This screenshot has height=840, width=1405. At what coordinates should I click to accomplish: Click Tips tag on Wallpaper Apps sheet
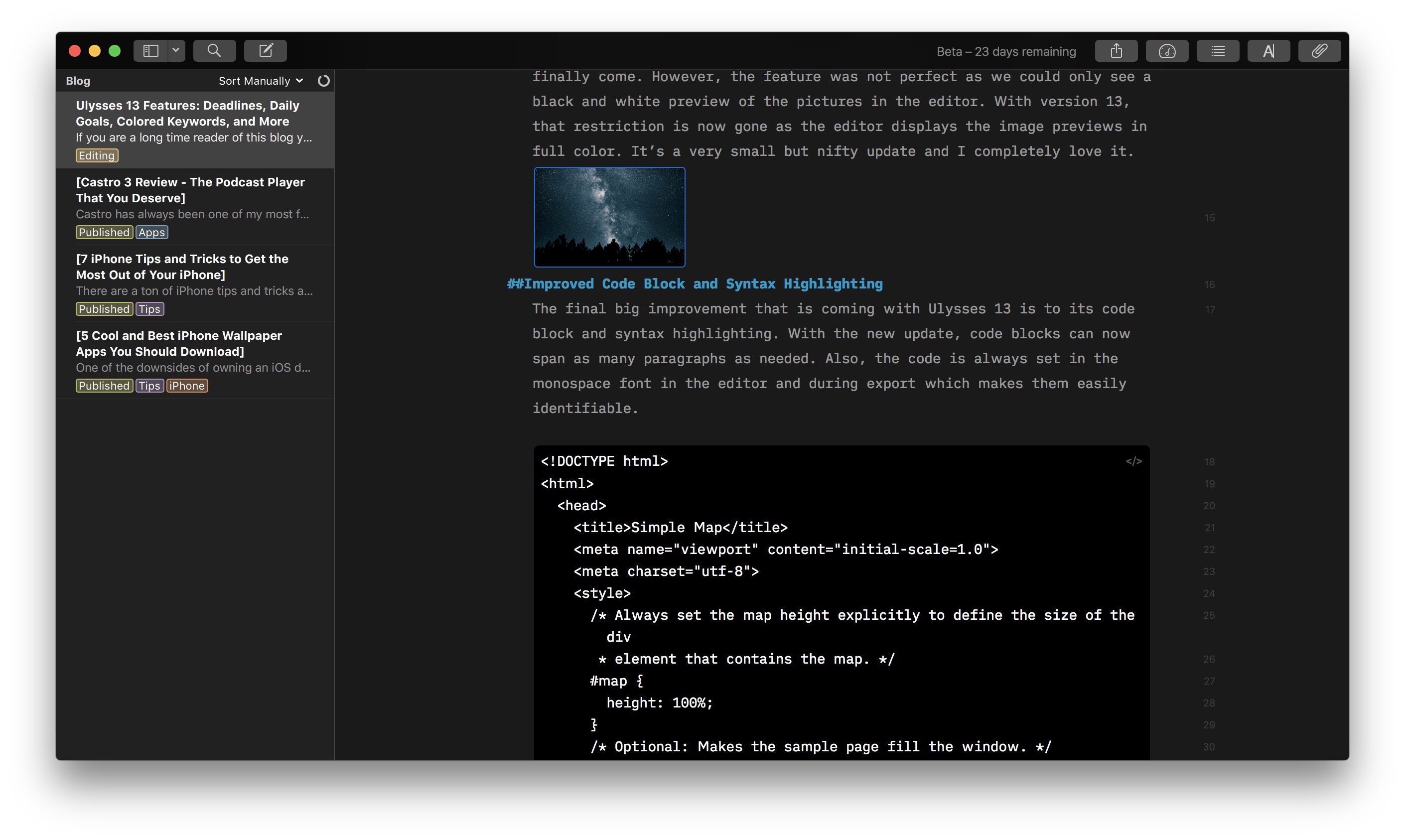pos(149,386)
